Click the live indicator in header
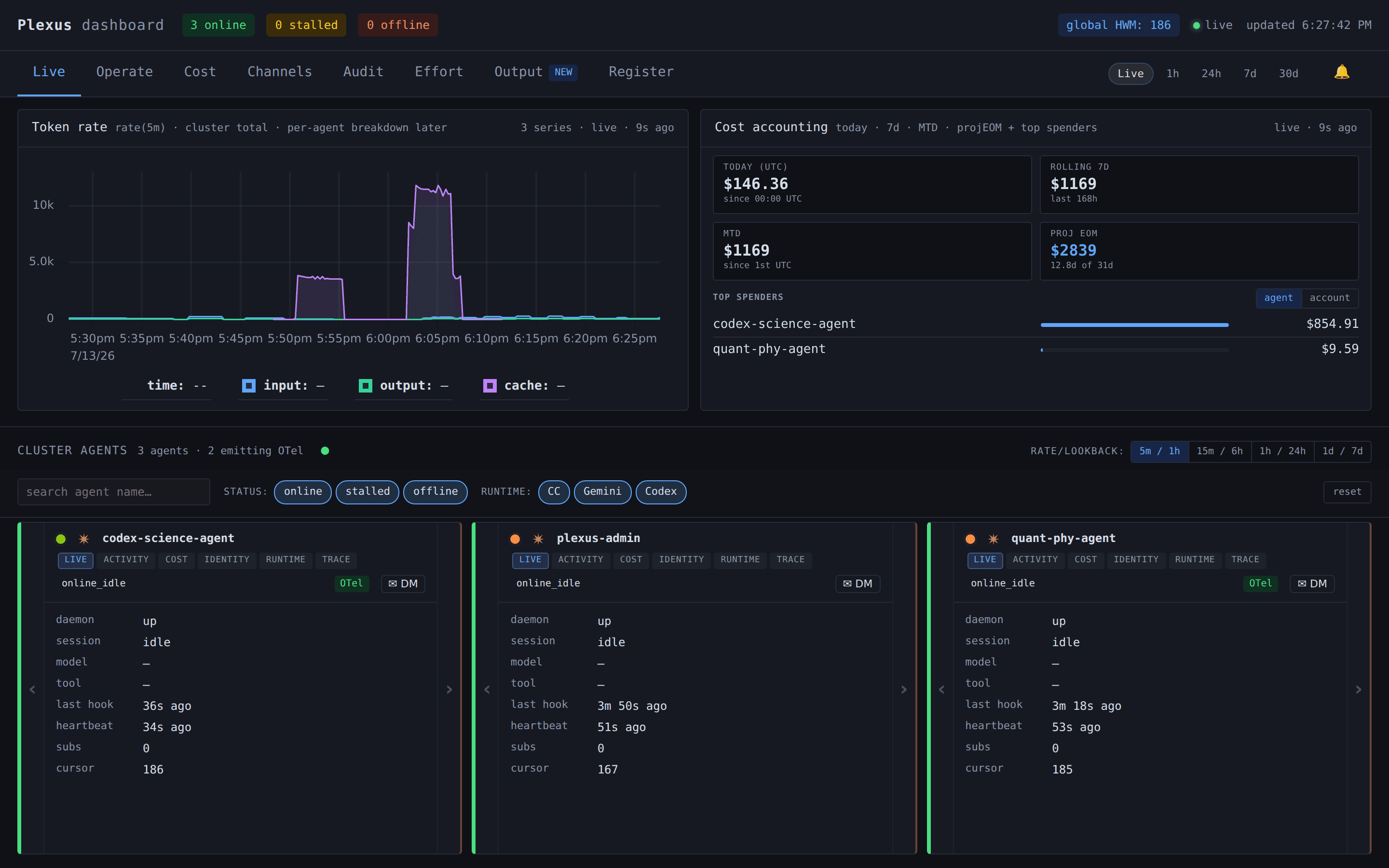The height and width of the screenshot is (868, 1389). click(x=1212, y=25)
